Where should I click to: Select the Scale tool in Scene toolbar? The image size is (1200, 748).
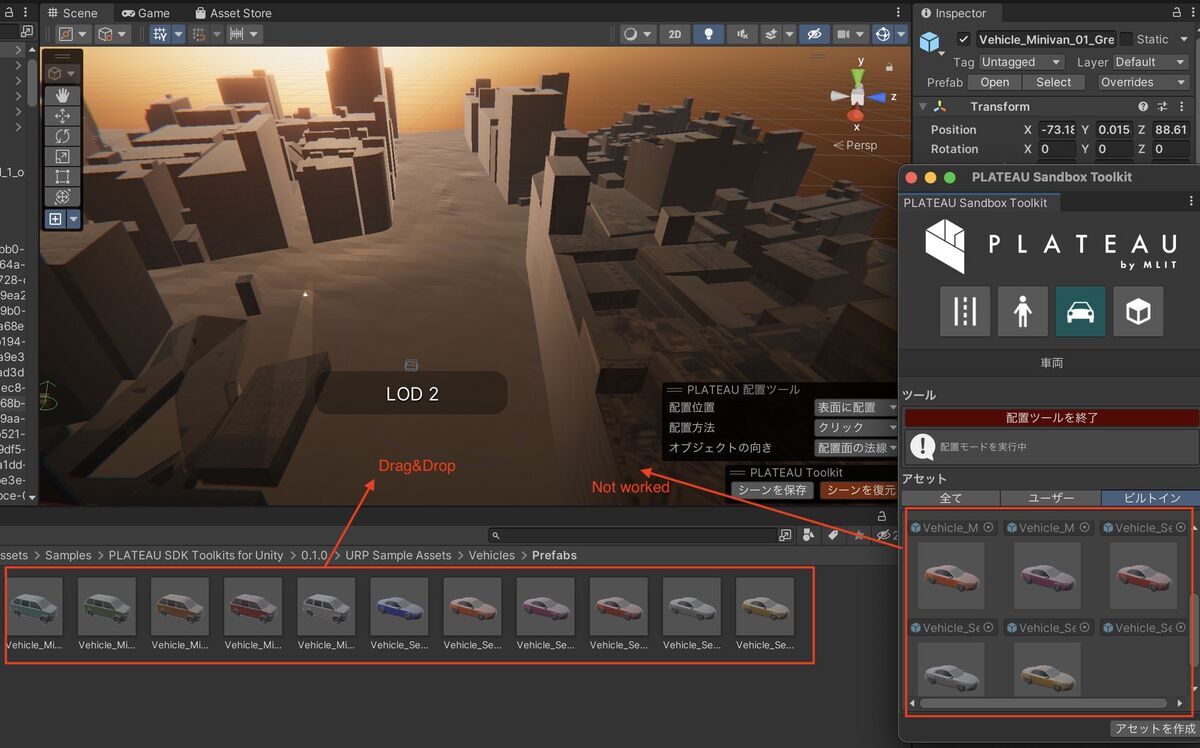pyautogui.click(x=62, y=156)
